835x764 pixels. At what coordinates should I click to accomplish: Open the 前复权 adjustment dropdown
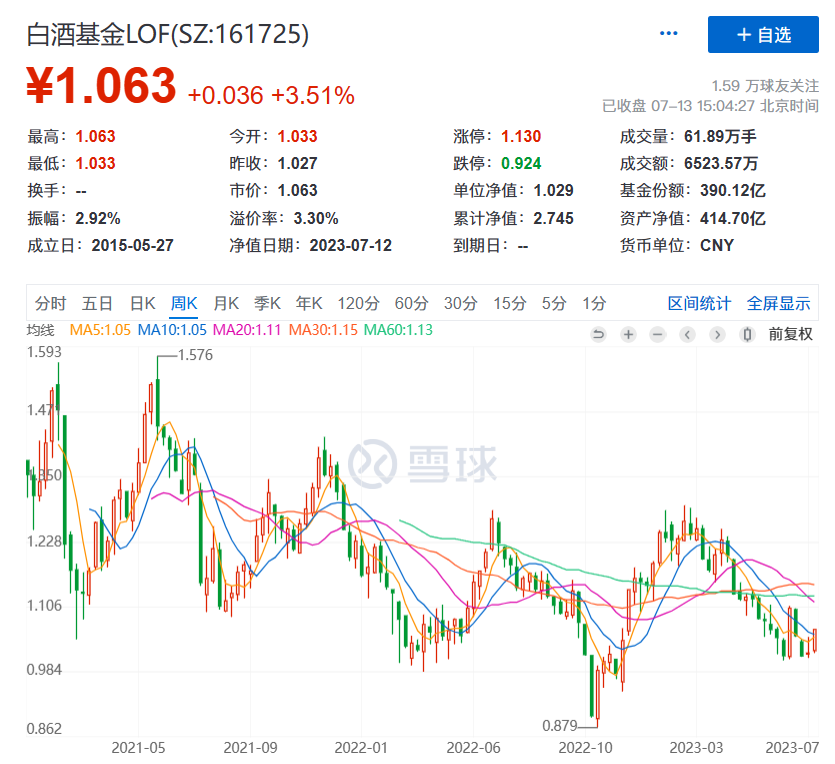click(x=790, y=334)
